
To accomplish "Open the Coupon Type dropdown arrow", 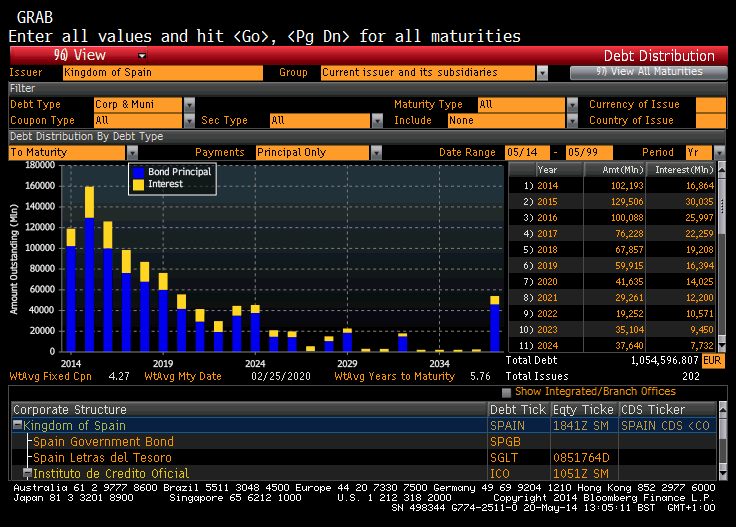I will 189,121.
